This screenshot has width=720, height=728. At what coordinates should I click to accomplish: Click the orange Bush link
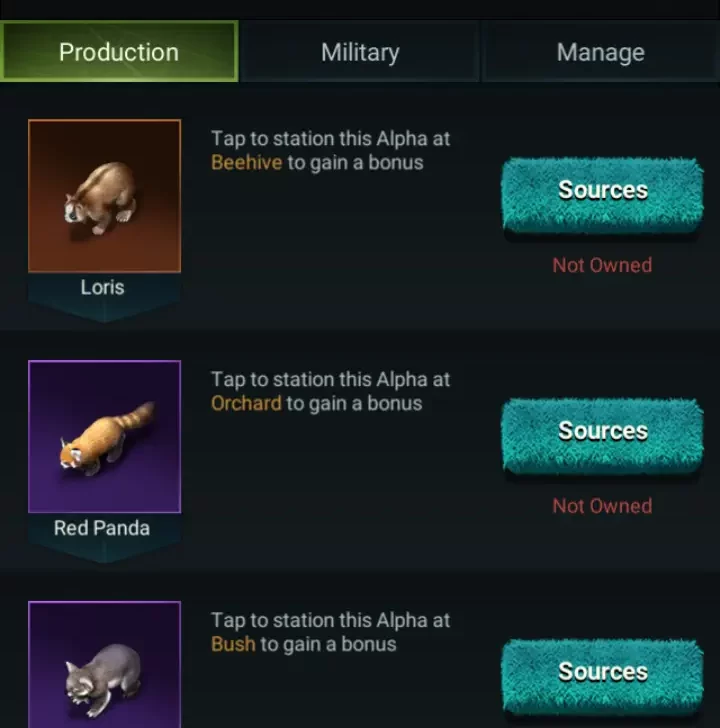coord(233,645)
